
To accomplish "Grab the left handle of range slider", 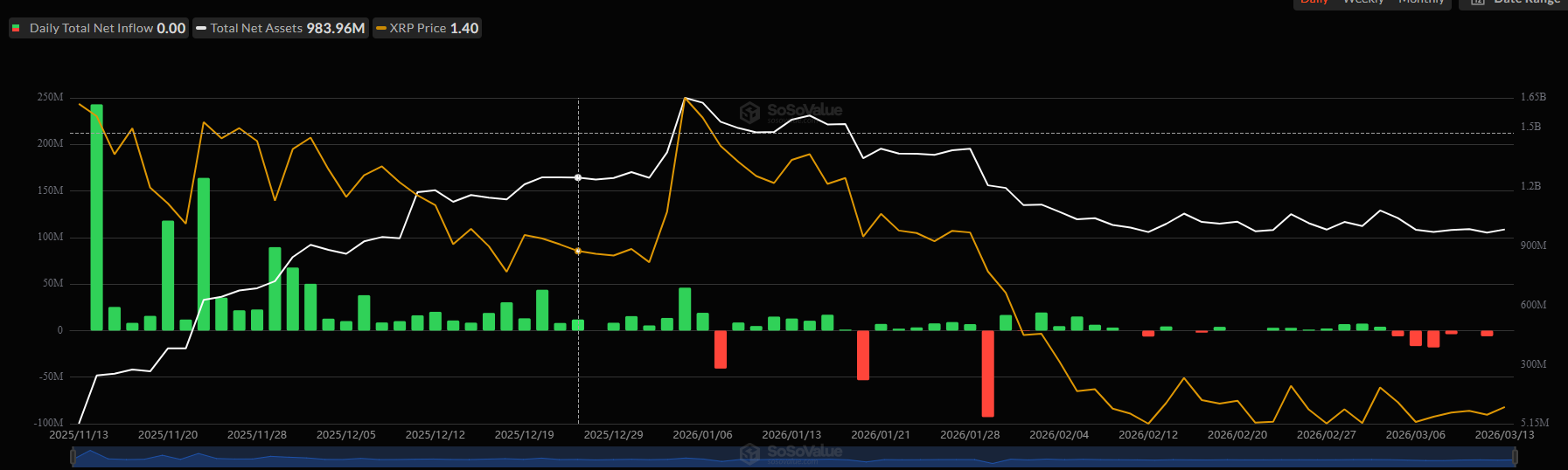I will click(73, 456).
